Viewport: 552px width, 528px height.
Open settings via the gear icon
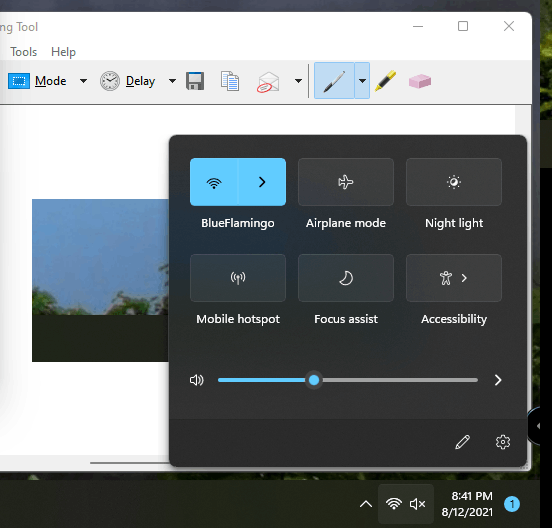pos(503,442)
